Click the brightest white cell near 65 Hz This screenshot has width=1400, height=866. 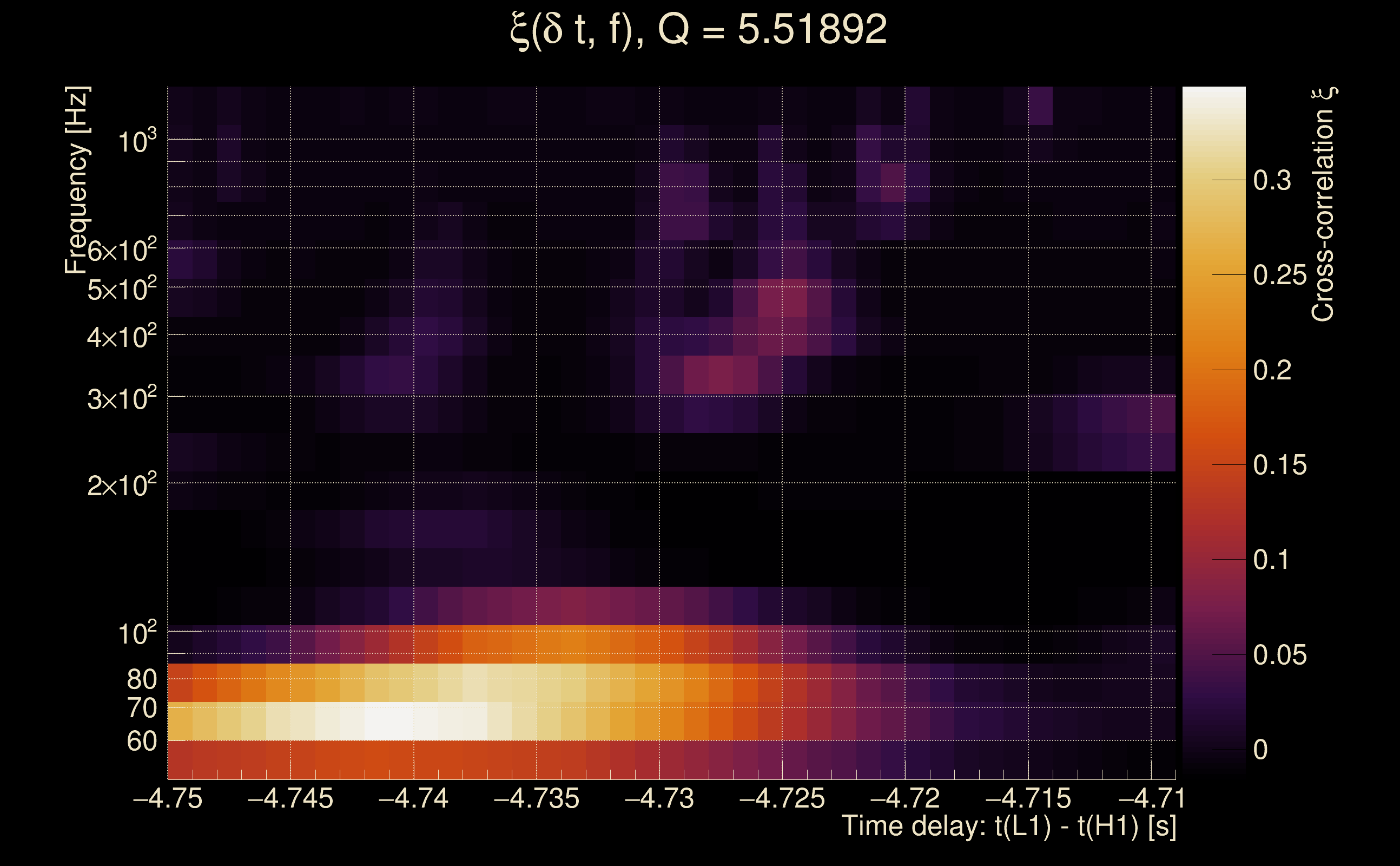[389, 721]
